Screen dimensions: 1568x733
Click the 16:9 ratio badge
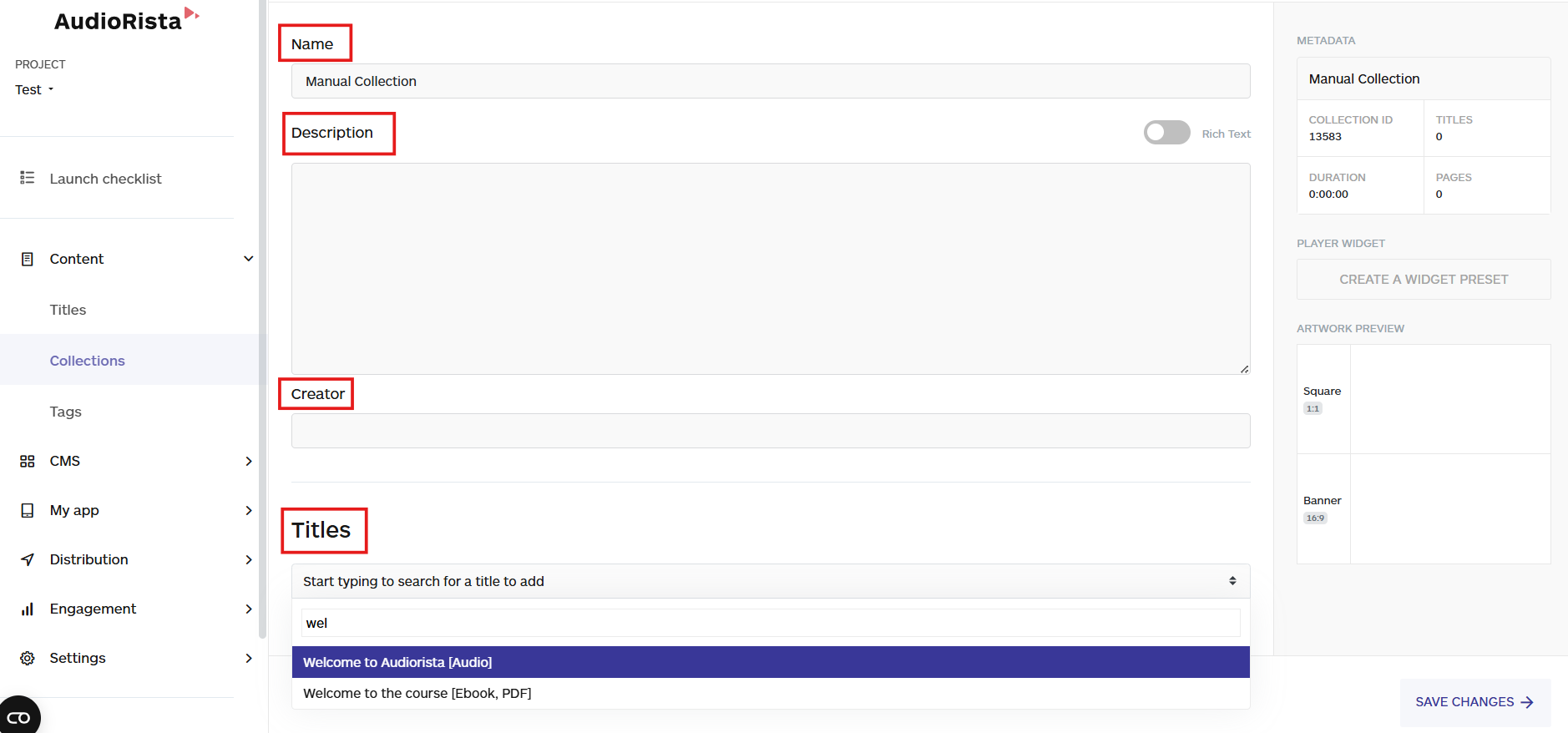(1315, 518)
